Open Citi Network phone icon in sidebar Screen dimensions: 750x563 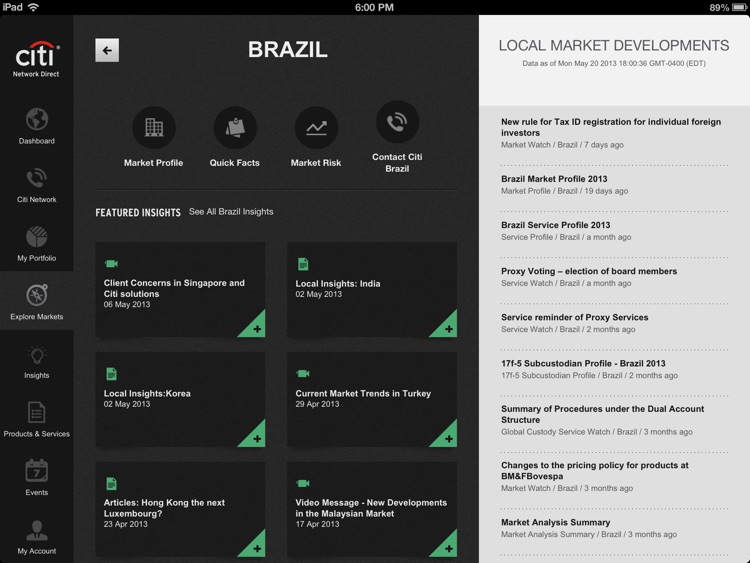pos(37,178)
